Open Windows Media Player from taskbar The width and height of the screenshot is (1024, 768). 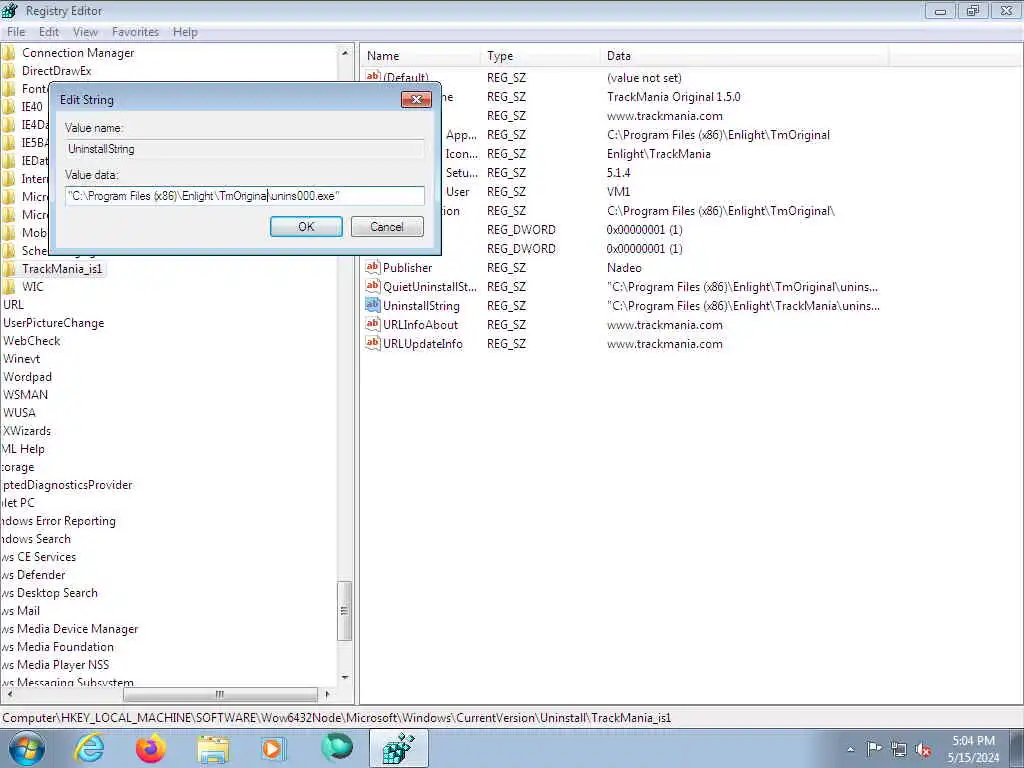274,748
